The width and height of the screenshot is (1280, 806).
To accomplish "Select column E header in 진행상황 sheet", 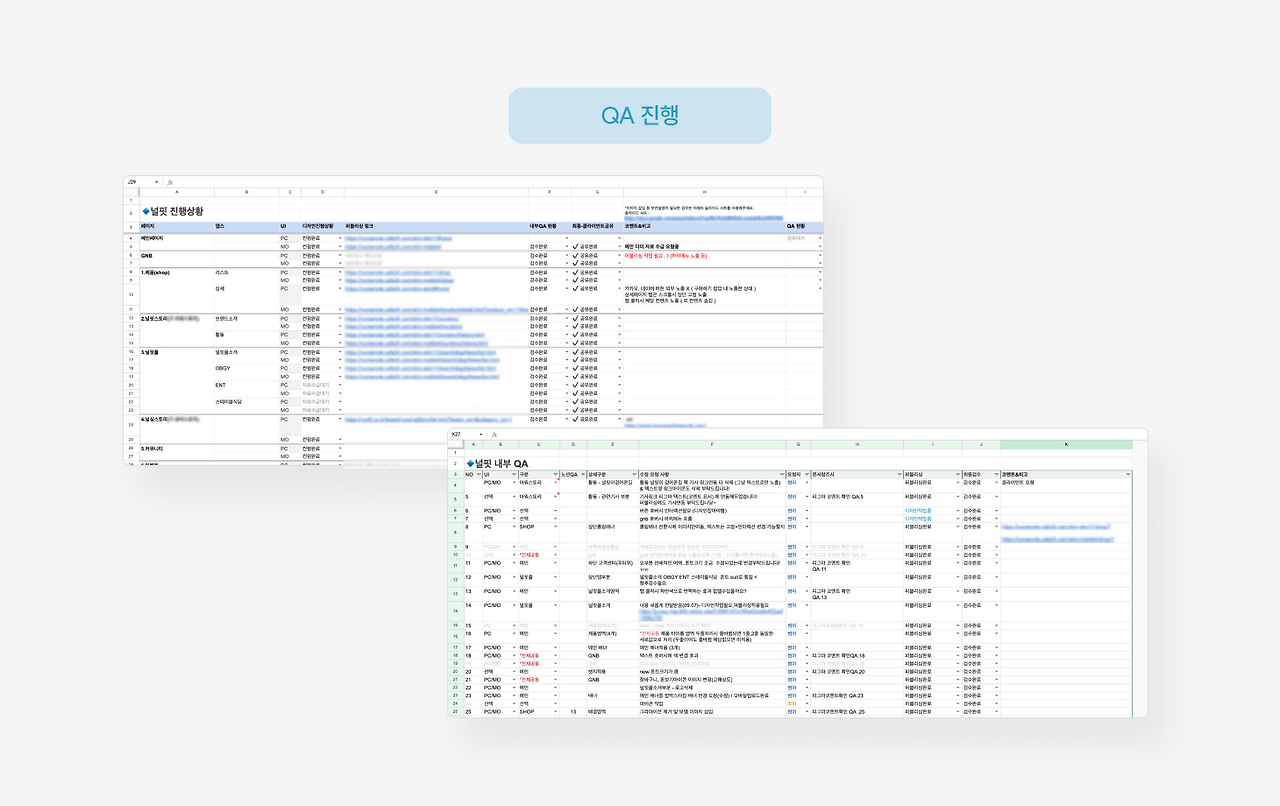I will [x=436, y=191].
